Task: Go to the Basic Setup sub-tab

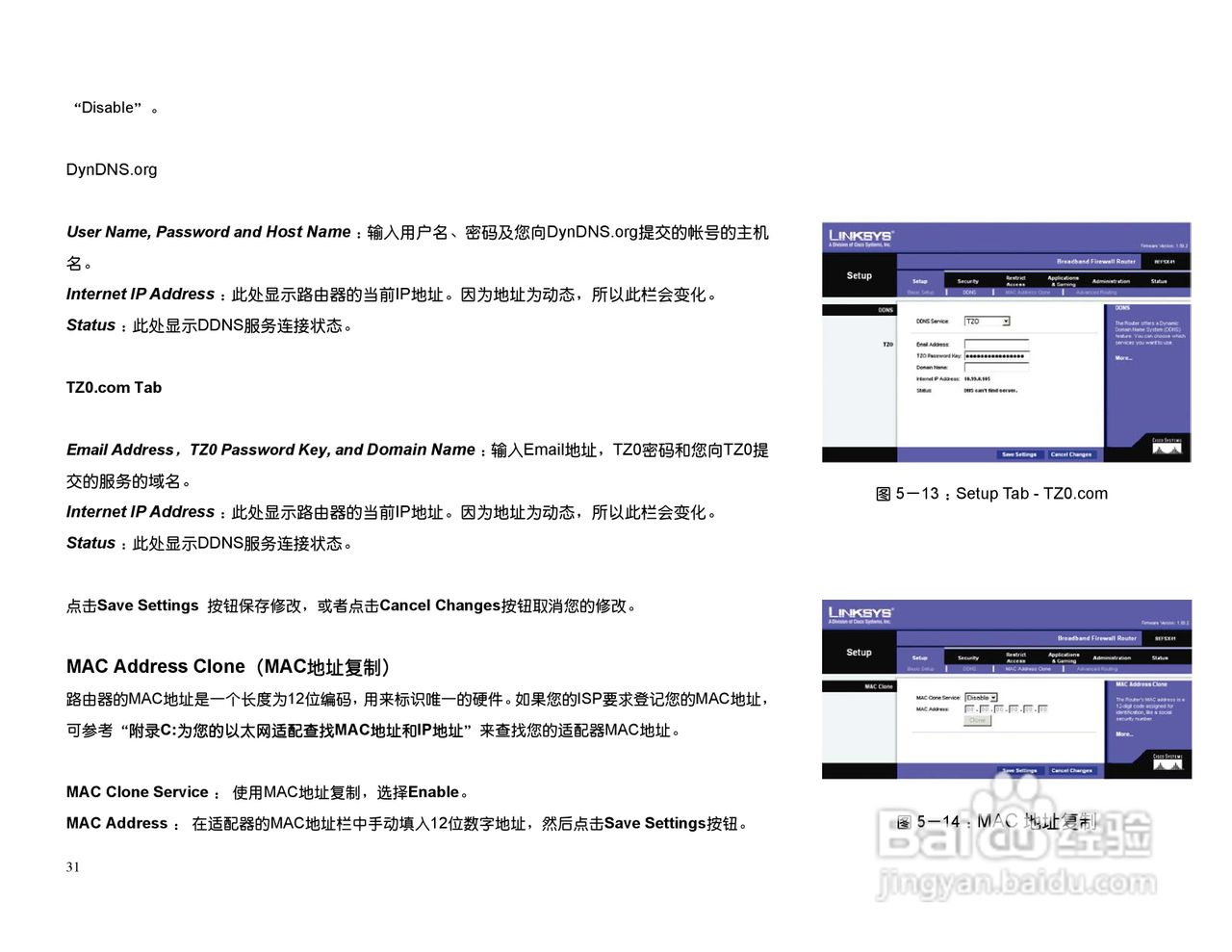Action: tap(920, 292)
